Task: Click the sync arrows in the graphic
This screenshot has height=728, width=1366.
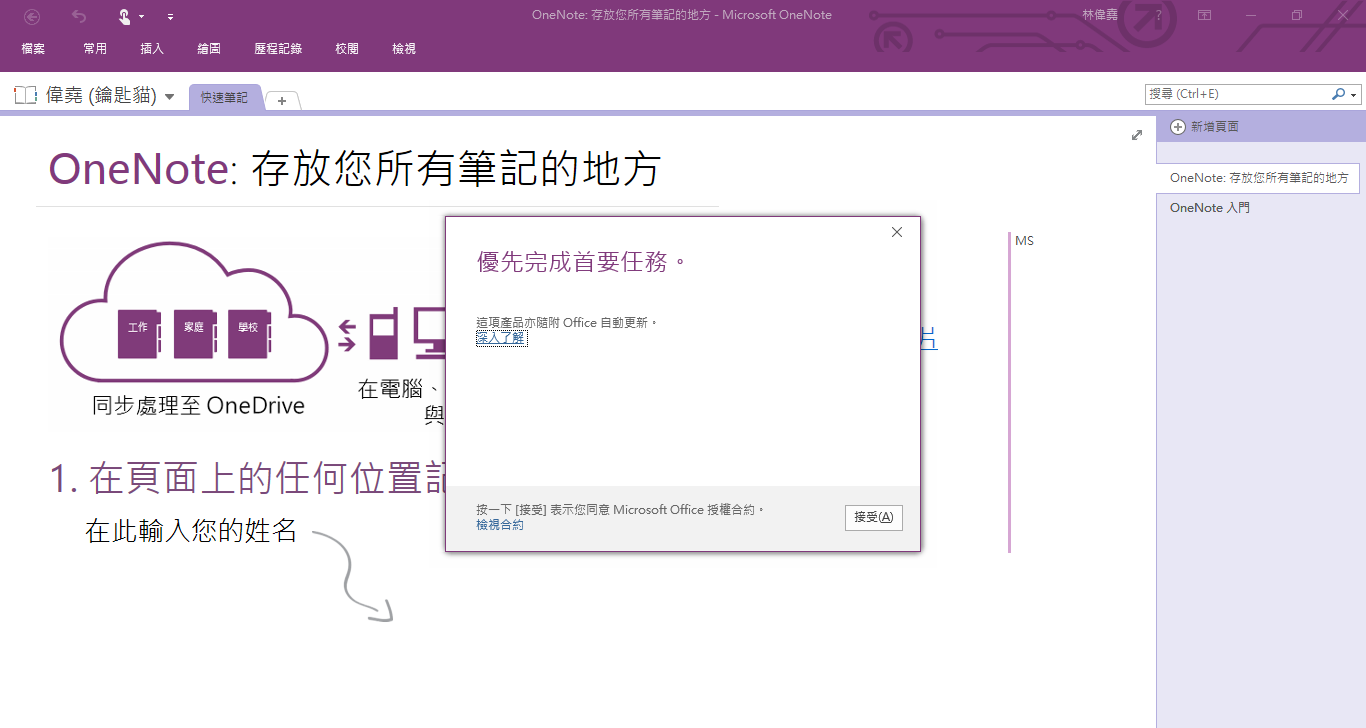Action: coord(348,335)
